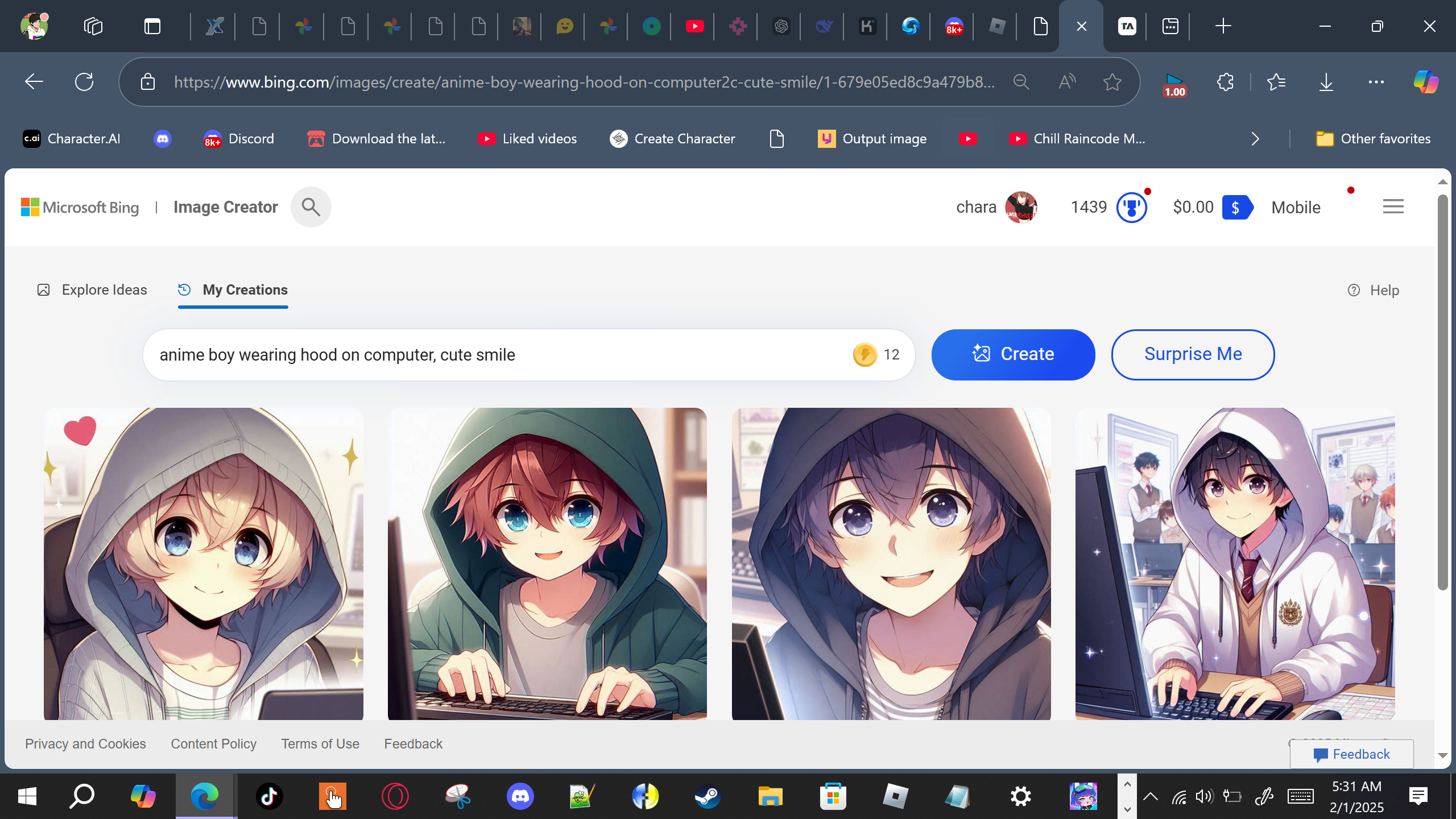The height and width of the screenshot is (819, 1456).
Task: Click the chara profile avatar
Action: coord(1021,208)
